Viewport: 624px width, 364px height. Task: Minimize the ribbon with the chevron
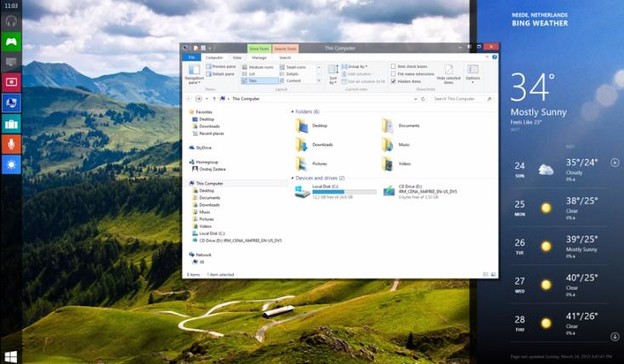coord(487,57)
